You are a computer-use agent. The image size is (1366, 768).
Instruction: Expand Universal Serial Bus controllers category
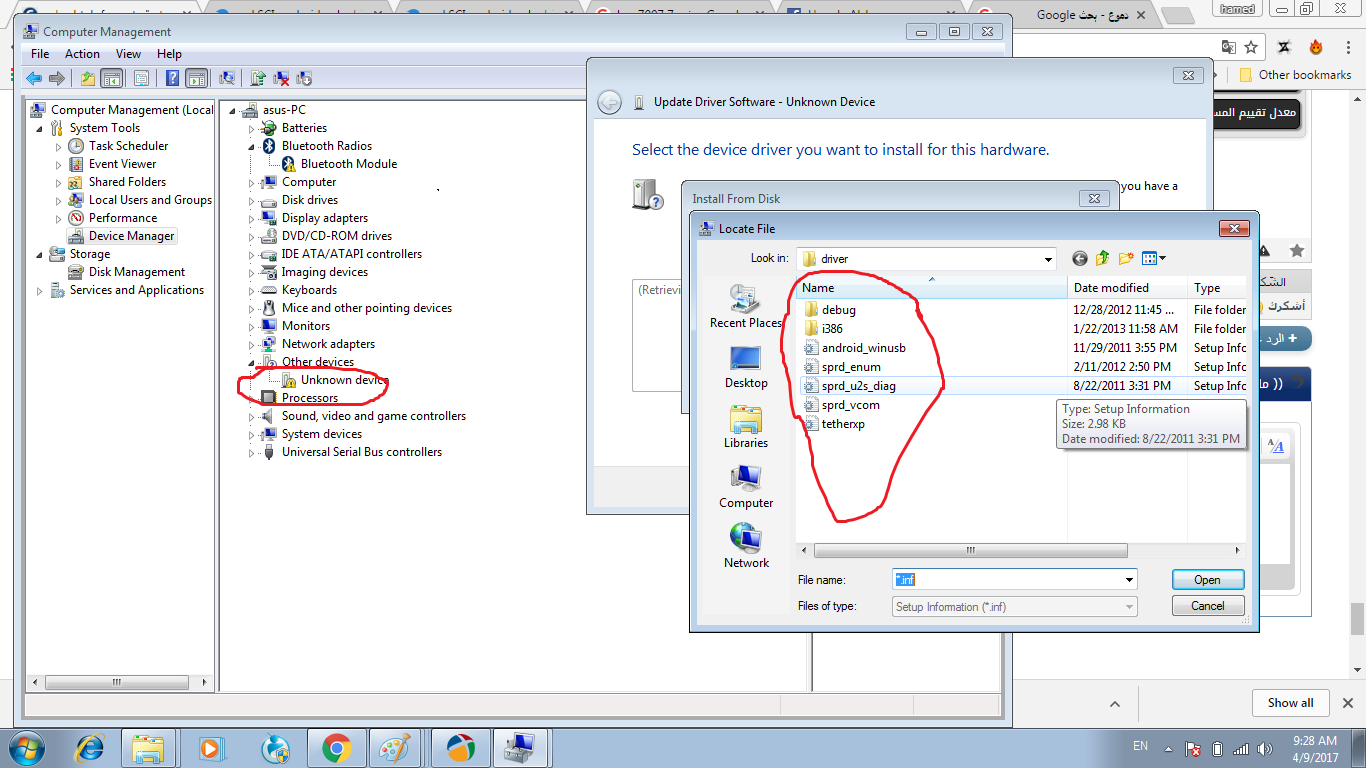coord(252,452)
